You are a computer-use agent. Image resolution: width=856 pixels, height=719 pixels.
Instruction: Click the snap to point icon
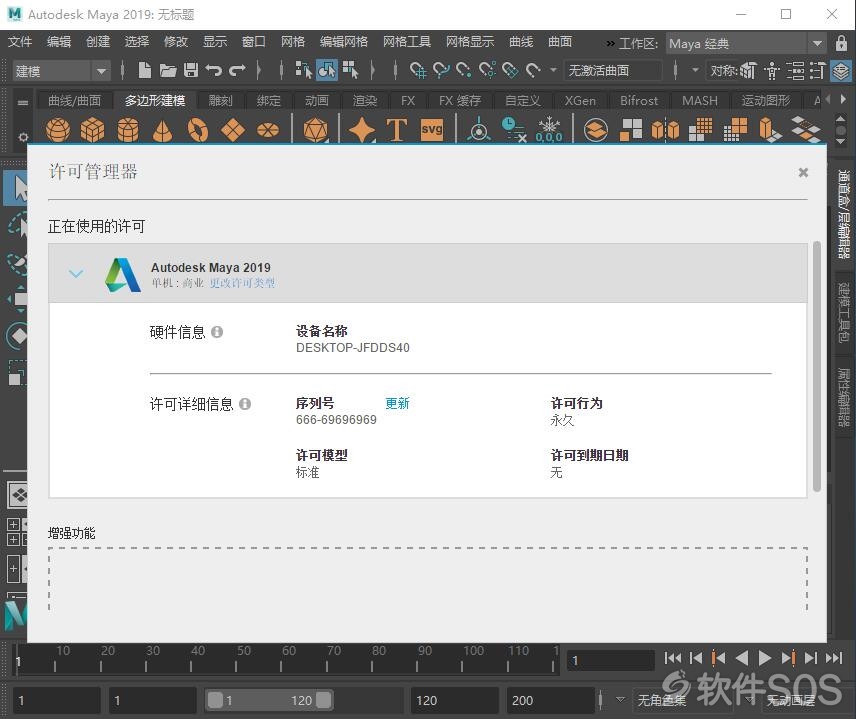[x=464, y=70]
